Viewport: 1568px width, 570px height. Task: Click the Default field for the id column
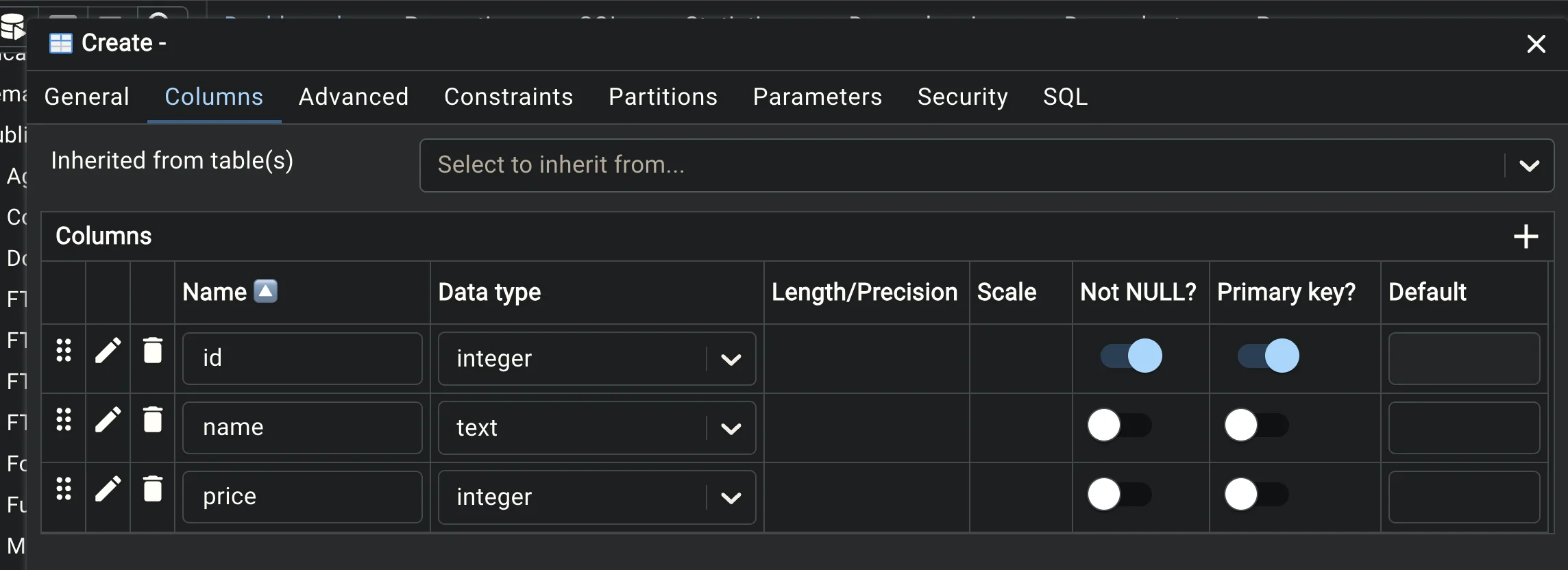(x=1464, y=359)
